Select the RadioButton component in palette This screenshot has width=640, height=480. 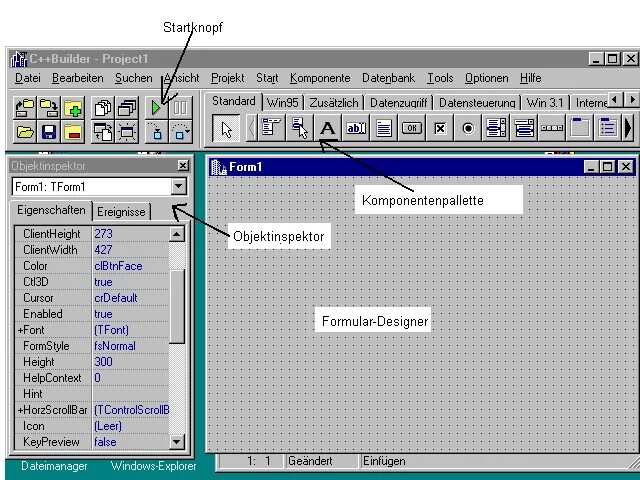[x=468, y=129]
